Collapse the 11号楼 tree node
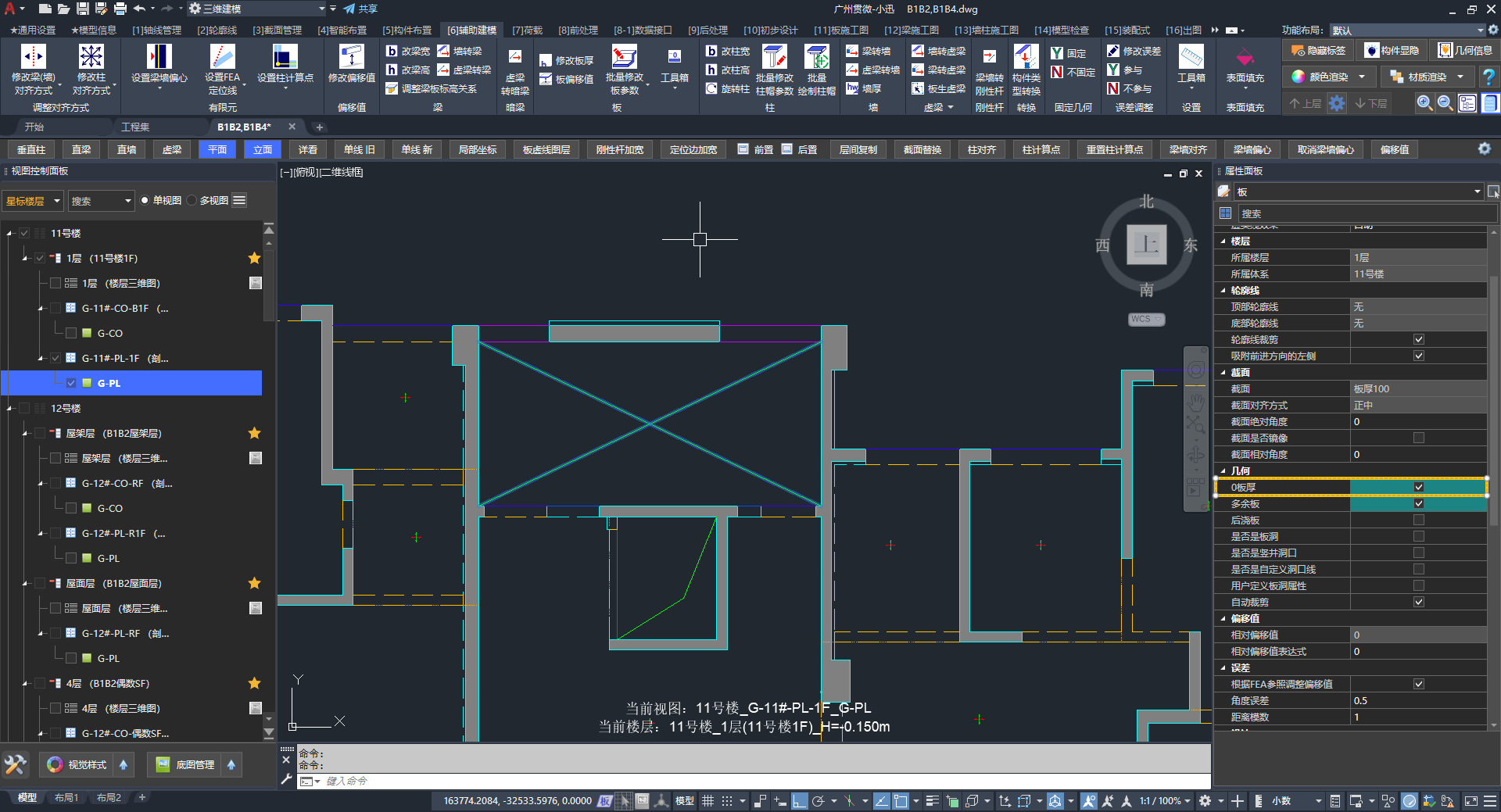The width and height of the screenshot is (1501, 812). 9,233
